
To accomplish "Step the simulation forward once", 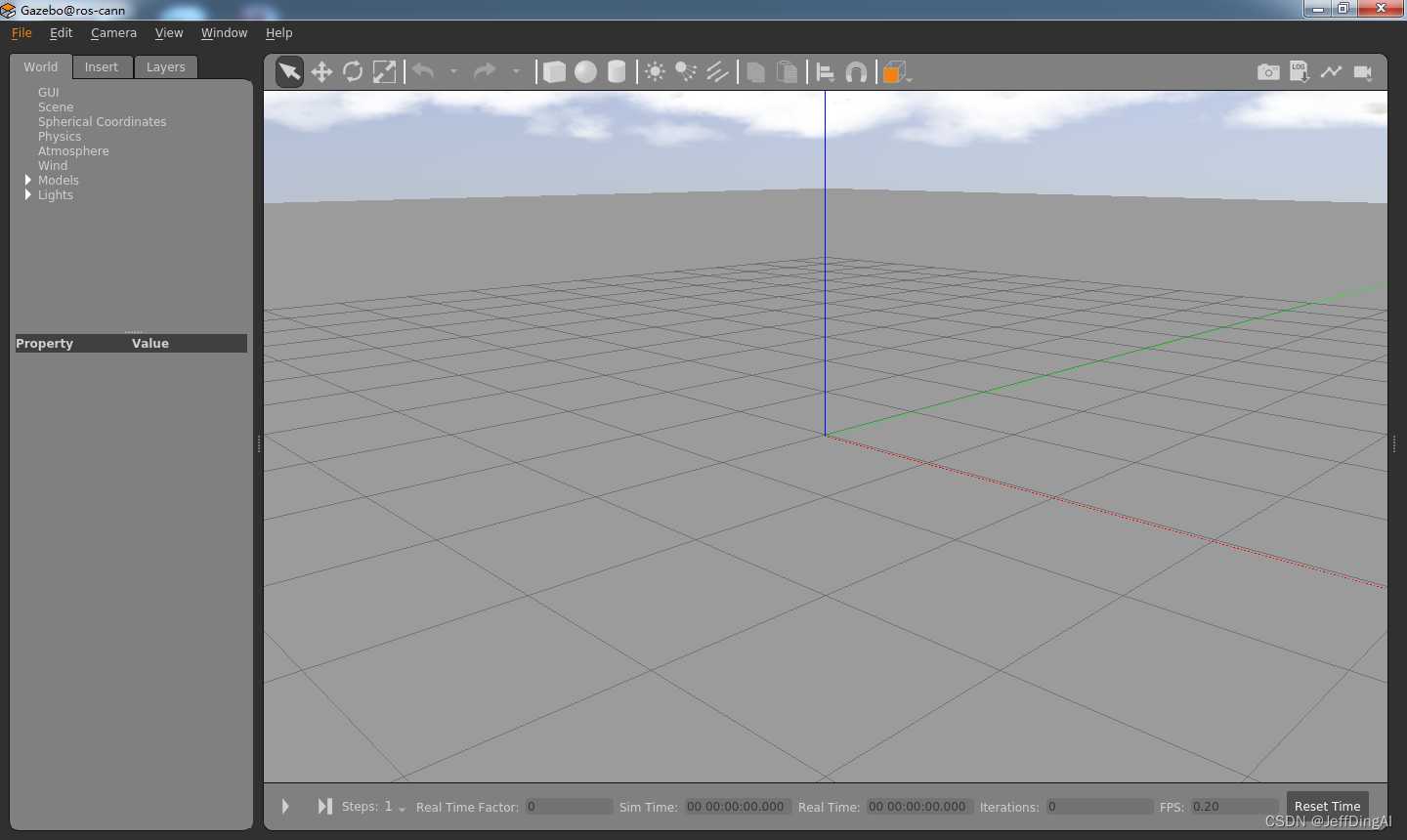I will [x=324, y=807].
